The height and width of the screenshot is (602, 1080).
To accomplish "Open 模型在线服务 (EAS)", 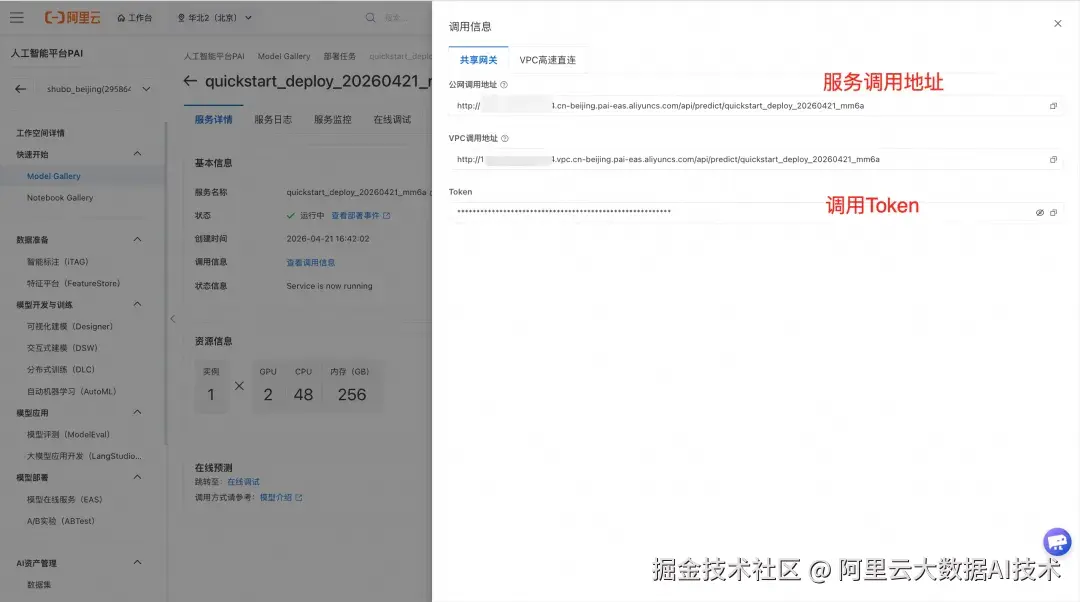I will pyautogui.click(x=64, y=499).
